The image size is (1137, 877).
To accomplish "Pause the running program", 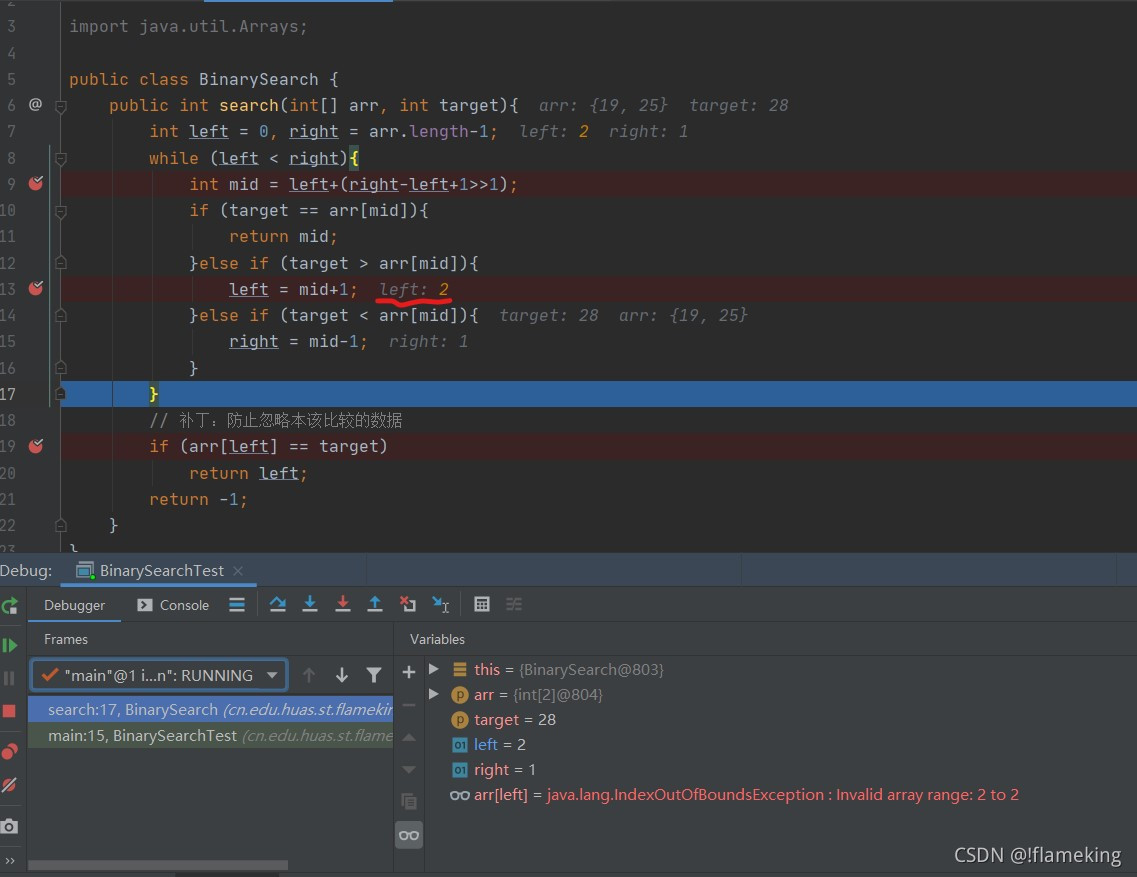I will pyautogui.click(x=9, y=678).
